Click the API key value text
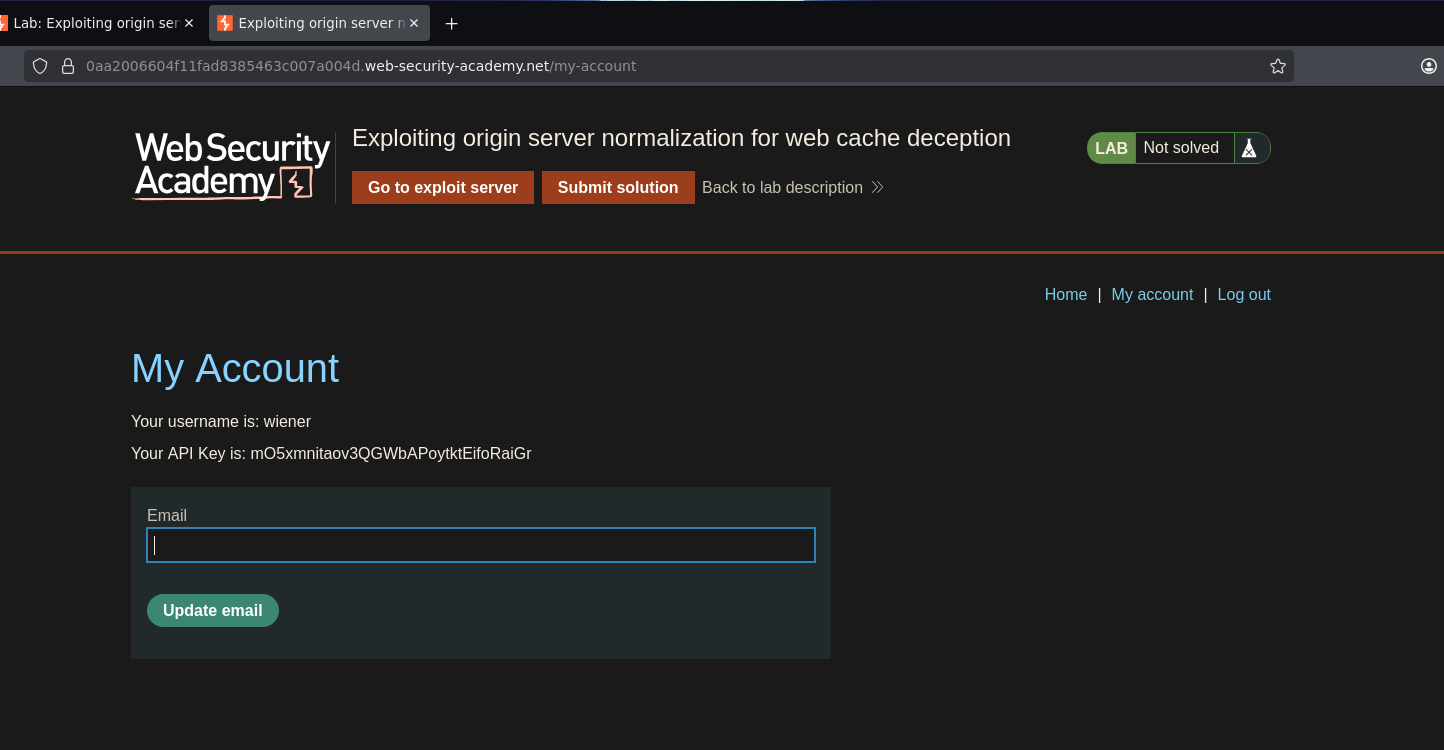The width and height of the screenshot is (1444, 750). coord(391,453)
